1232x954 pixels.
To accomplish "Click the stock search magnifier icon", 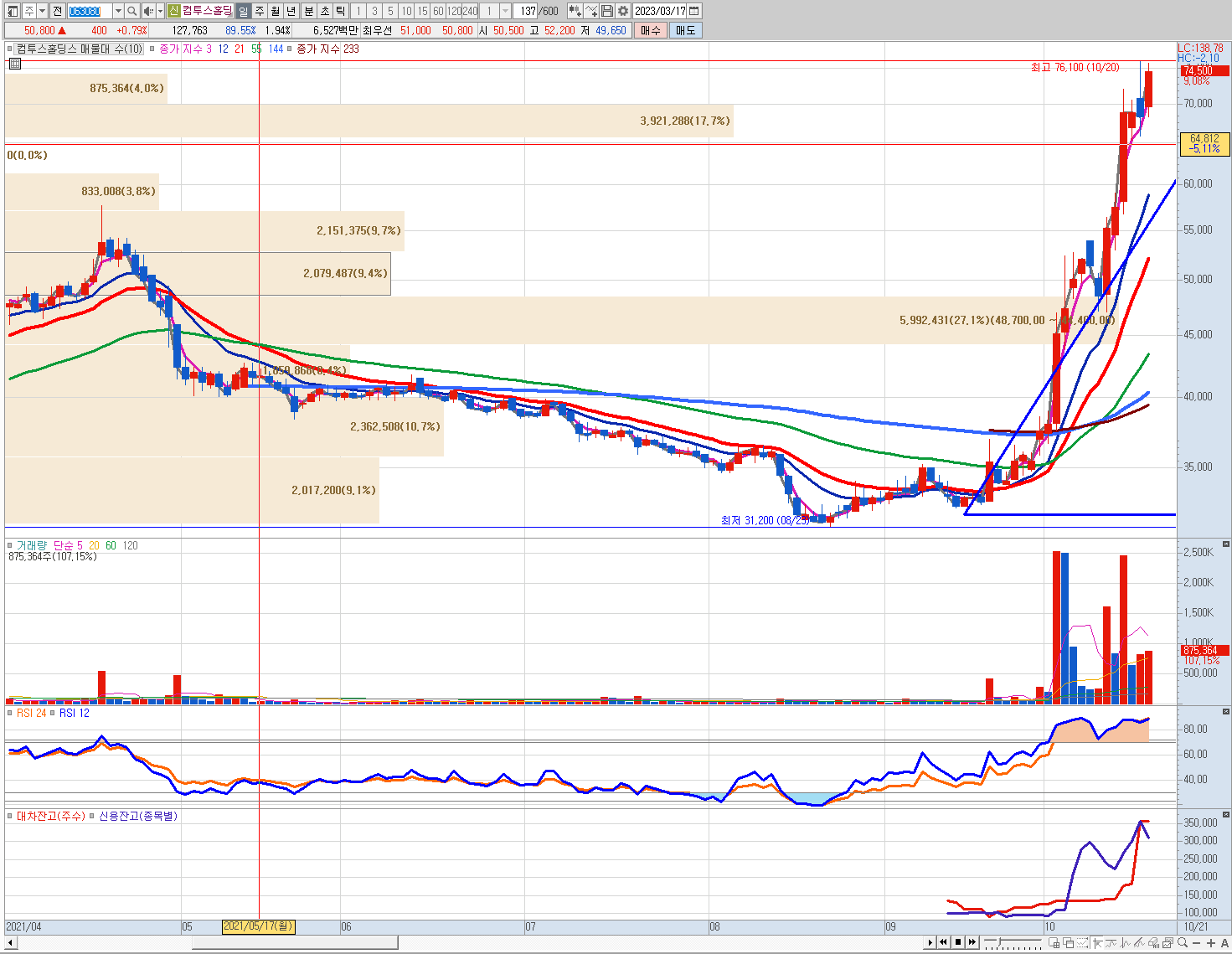I will click(x=131, y=11).
